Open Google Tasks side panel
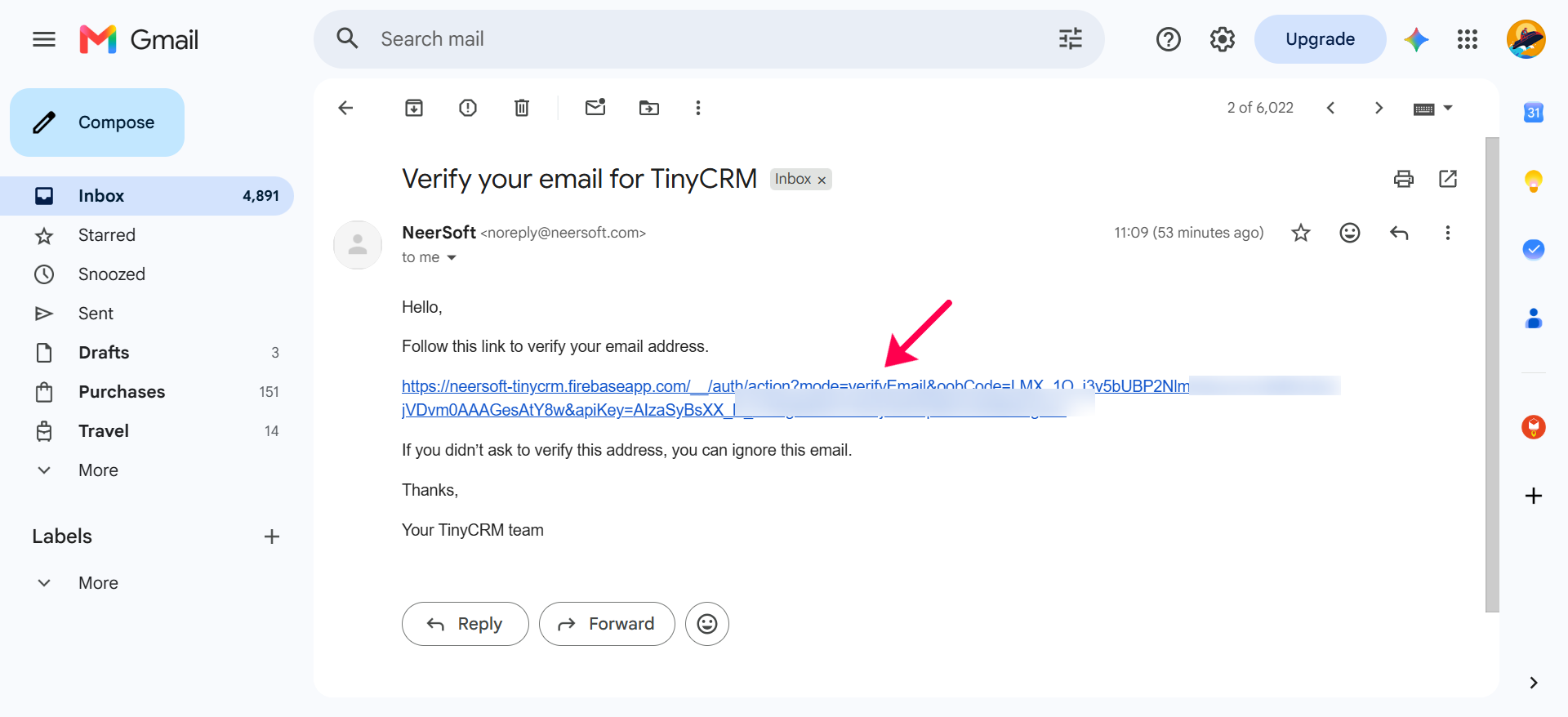This screenshot has width=1568, height=717. [x=1534, y=249]
